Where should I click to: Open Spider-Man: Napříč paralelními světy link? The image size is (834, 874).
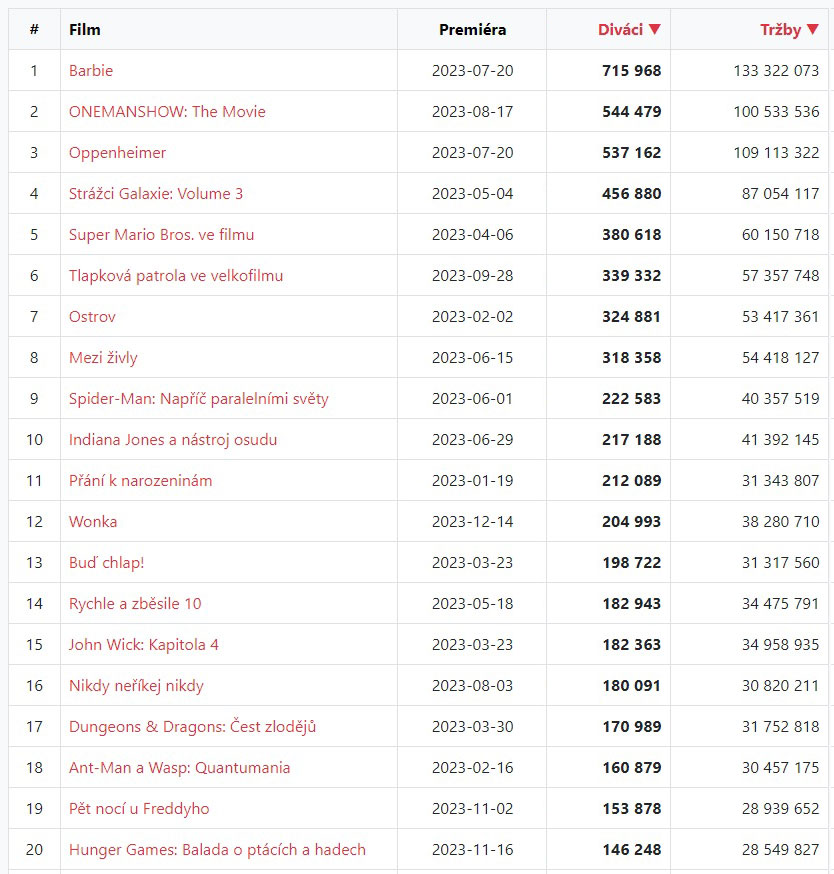click(199, 399)
